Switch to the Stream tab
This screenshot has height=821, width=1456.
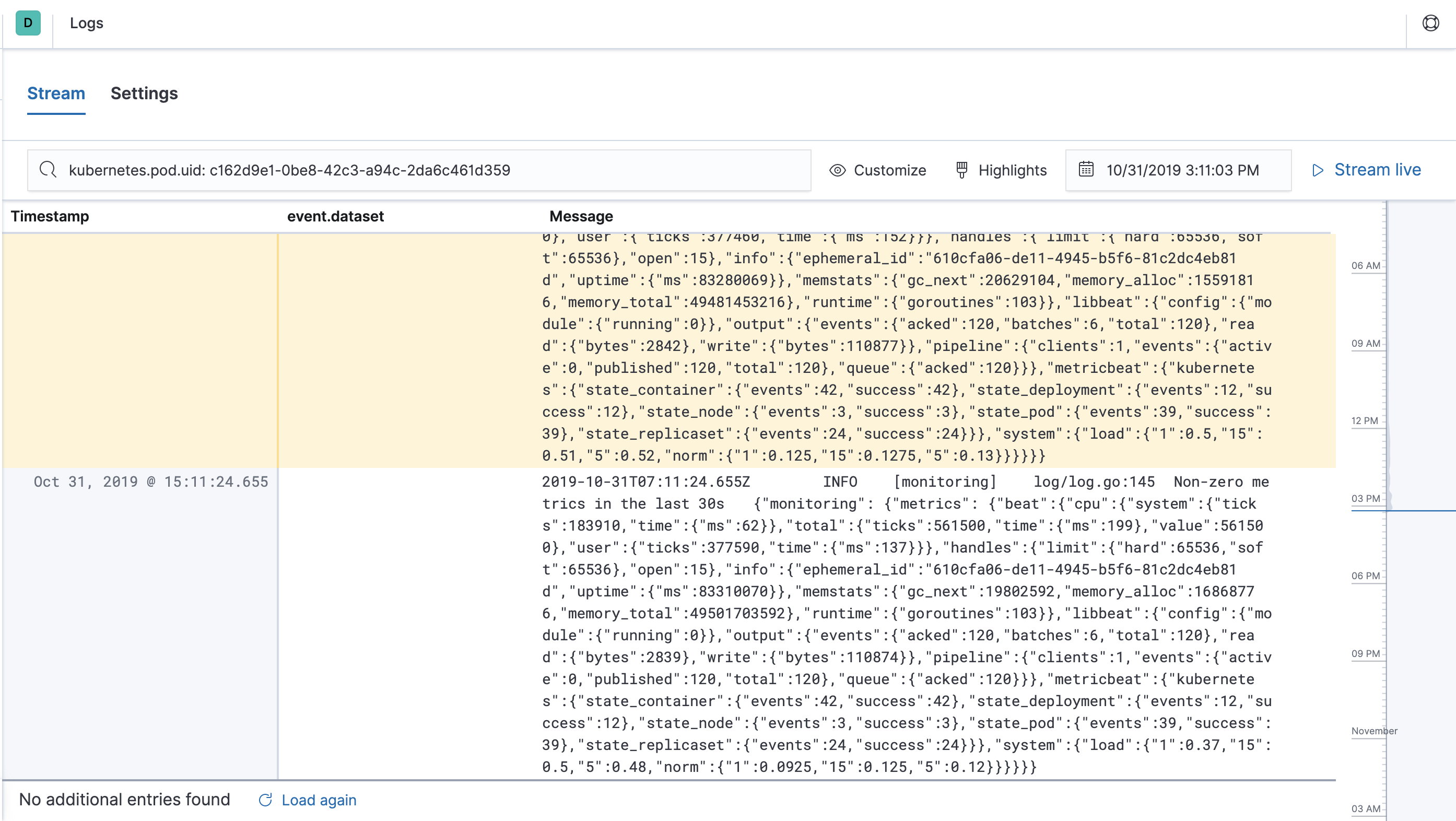[56, 93]
